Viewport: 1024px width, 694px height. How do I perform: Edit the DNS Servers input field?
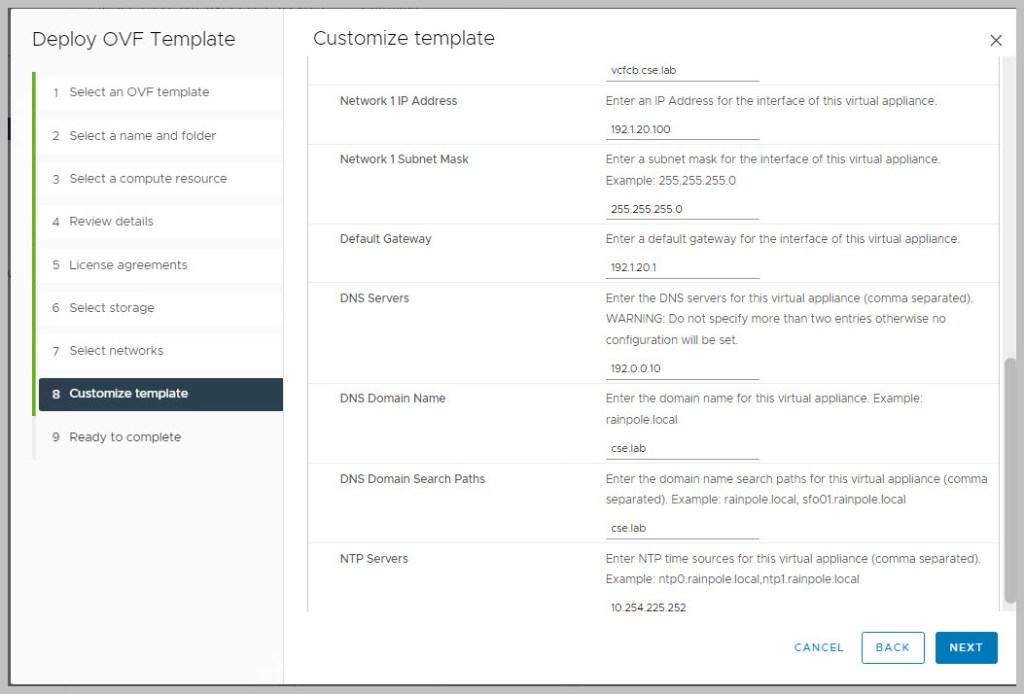coord(682,369)
